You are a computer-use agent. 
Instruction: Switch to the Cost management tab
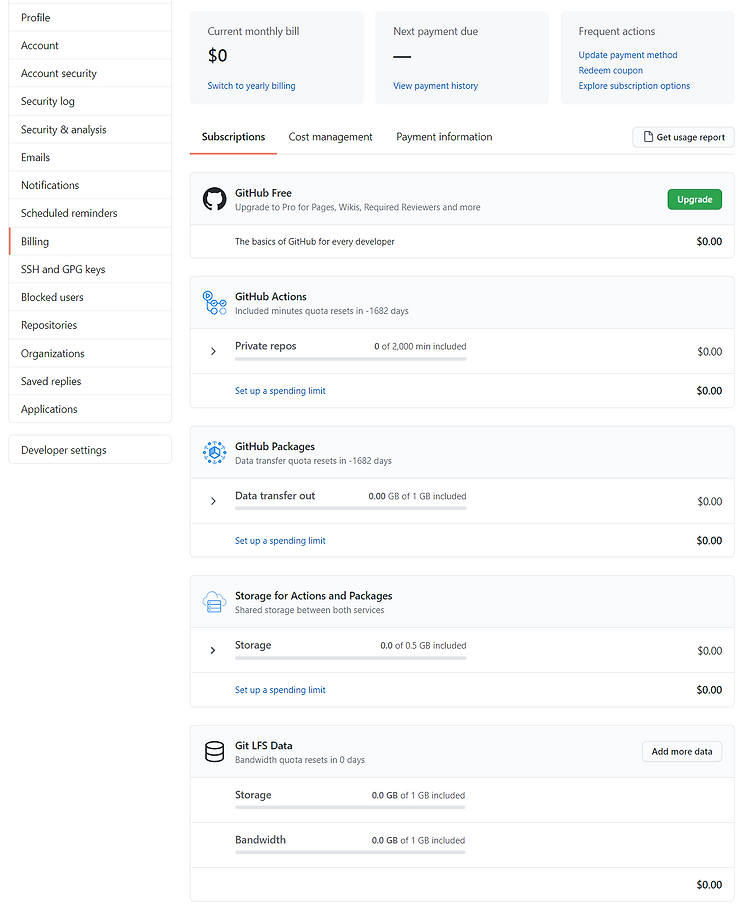[331, 137]
